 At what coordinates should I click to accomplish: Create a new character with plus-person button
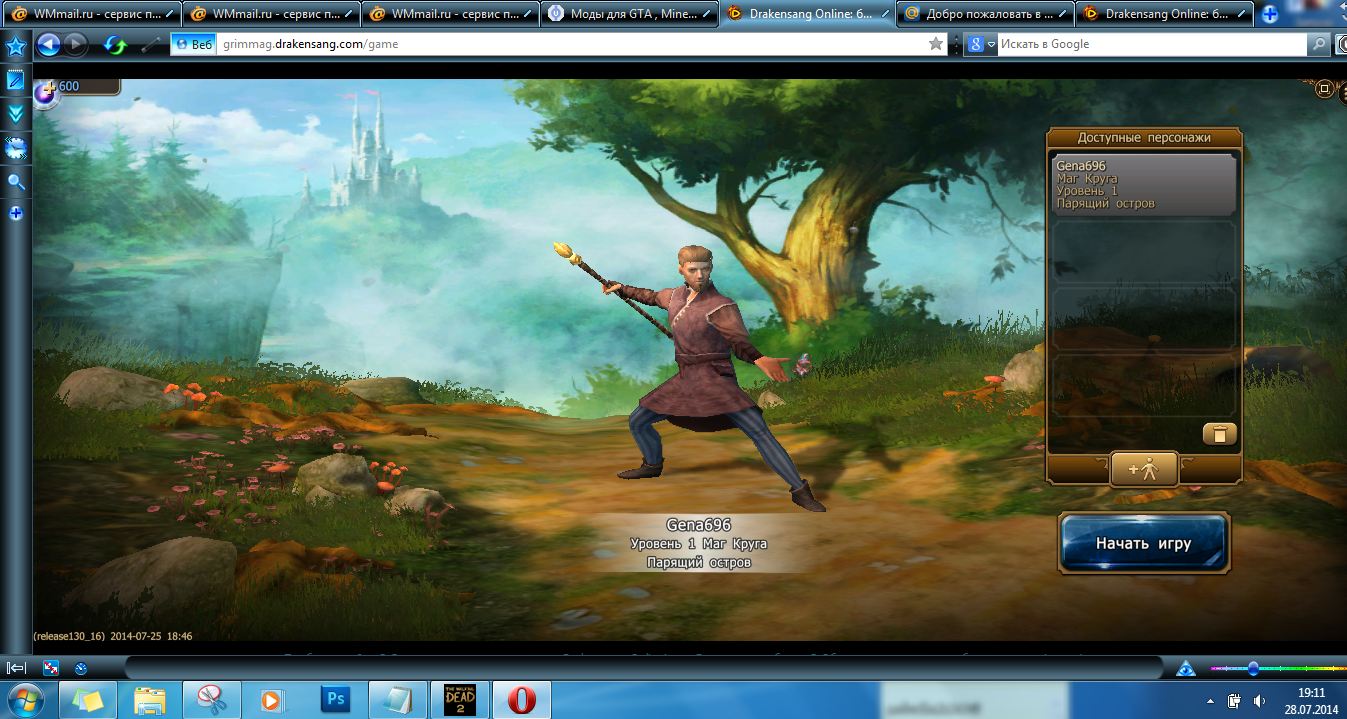click(x=1143, y=469)
